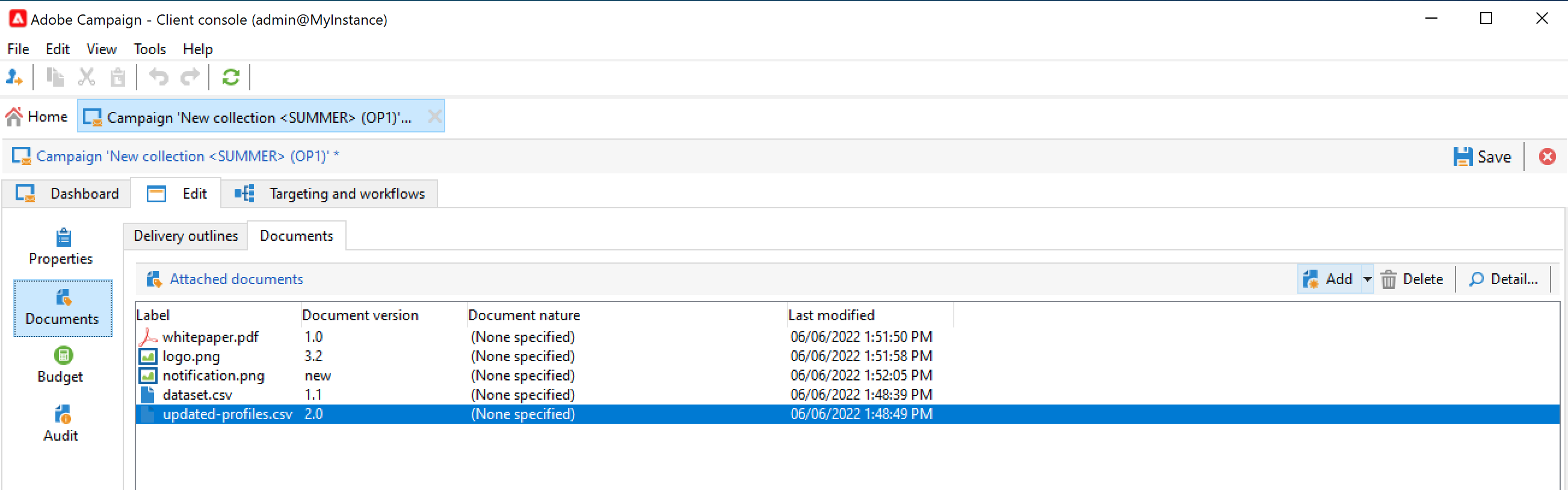Click timestamp 06/06/2022 1:52:05 PM
The height and width of the screenshot is (490, 1568).
861,376
